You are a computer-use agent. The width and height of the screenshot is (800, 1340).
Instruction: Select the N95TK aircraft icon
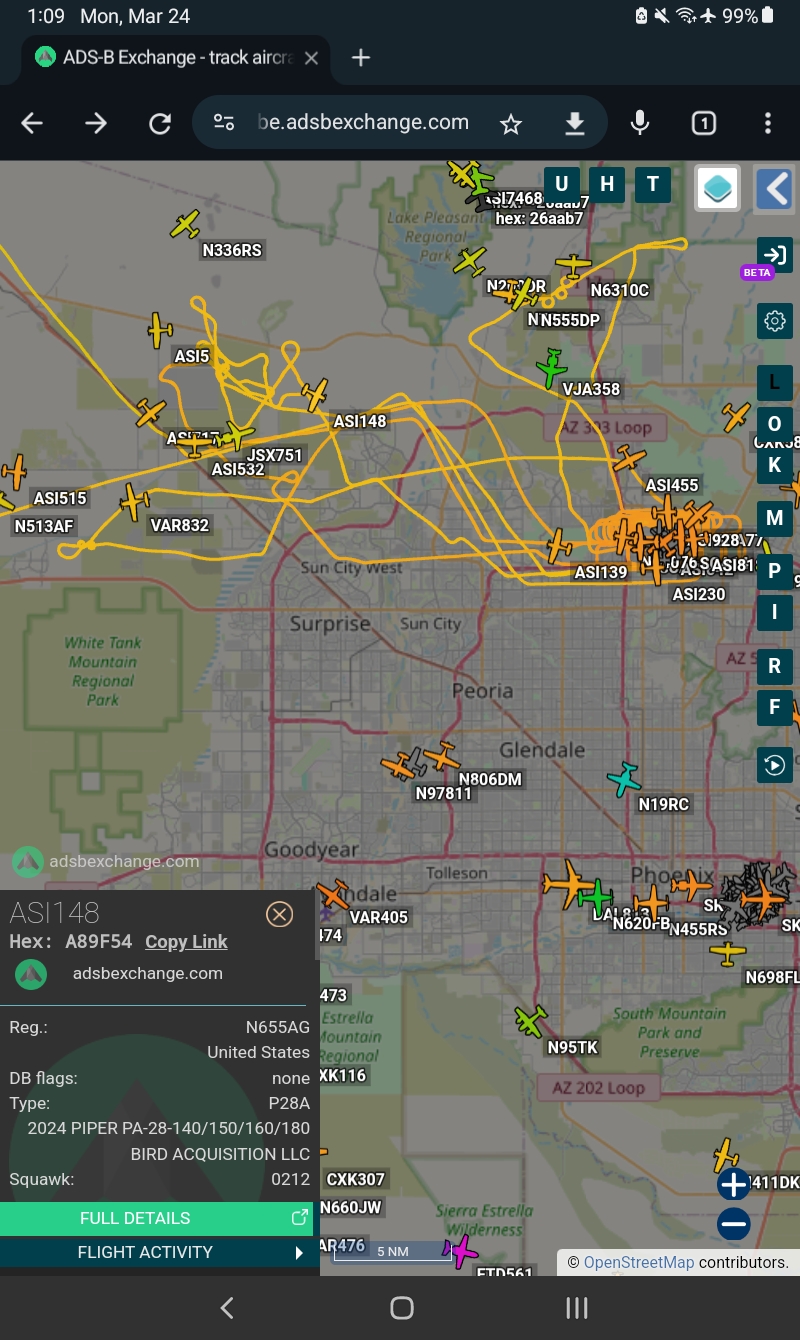tap(531, 1021)
